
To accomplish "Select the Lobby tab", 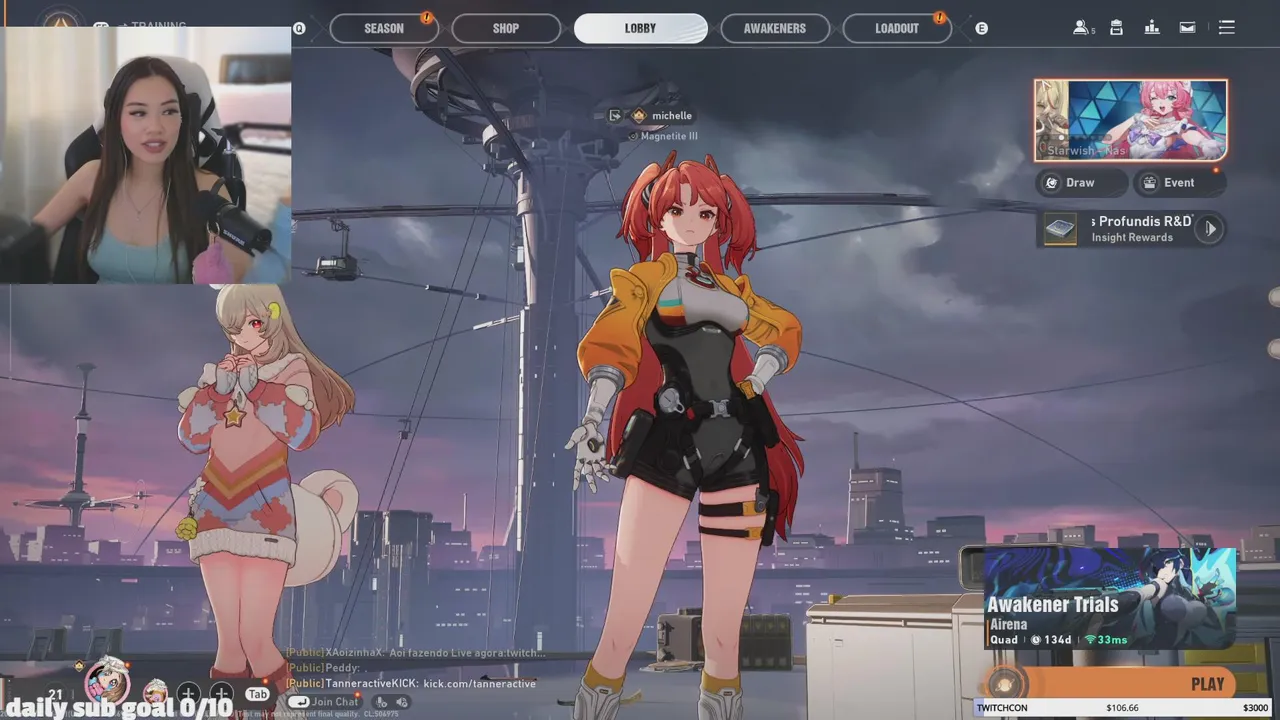I will click(640, 28).
